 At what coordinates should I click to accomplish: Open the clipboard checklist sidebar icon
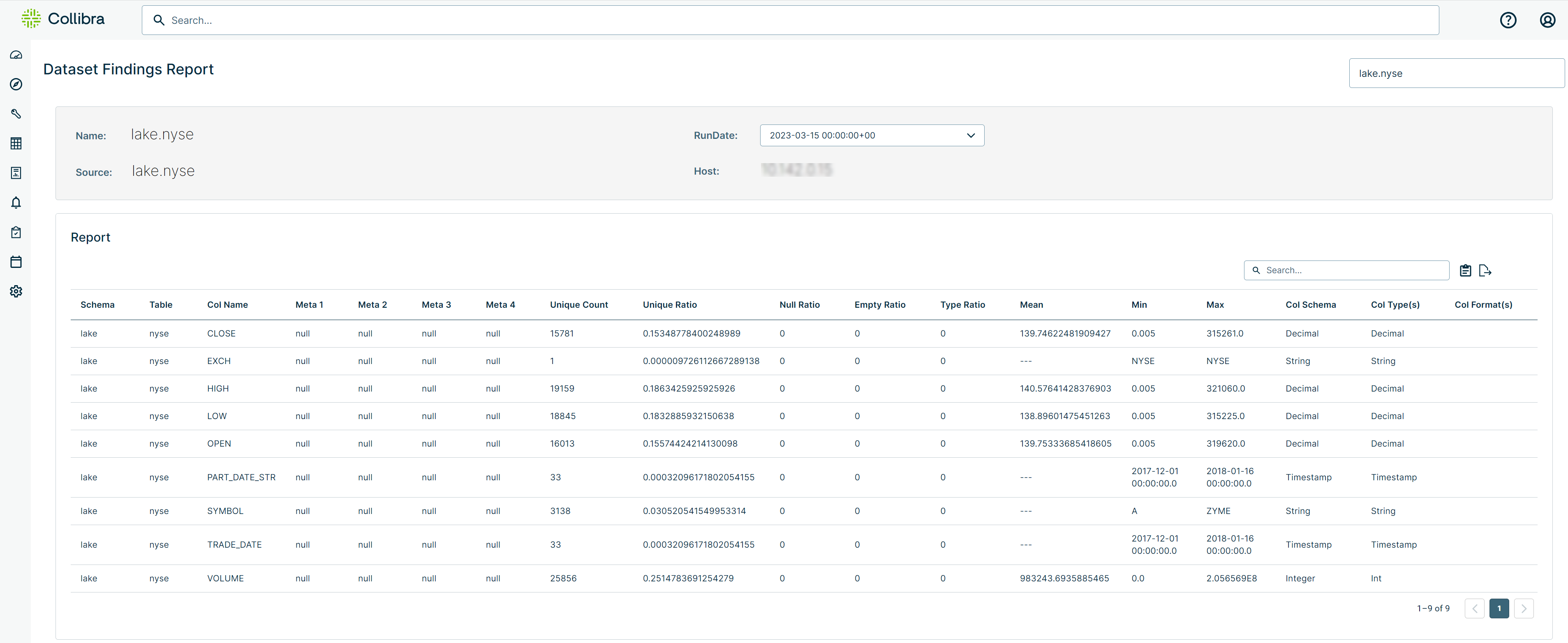tap(16, 233)
